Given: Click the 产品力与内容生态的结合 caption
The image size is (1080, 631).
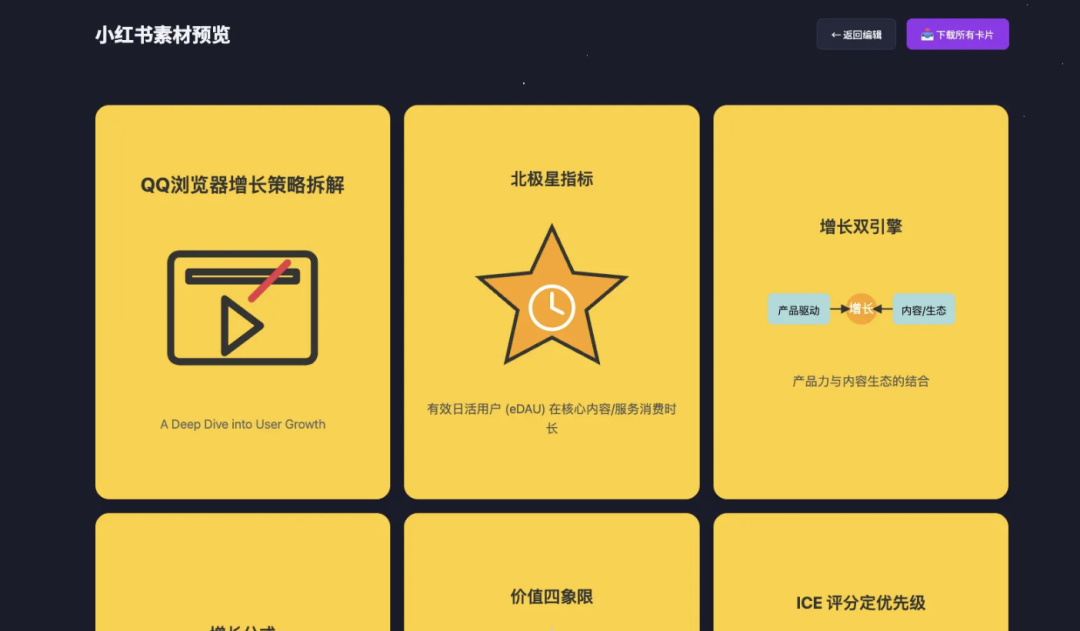Looking at the screenshot, I should pyautogui.click(x=861, y=381).
